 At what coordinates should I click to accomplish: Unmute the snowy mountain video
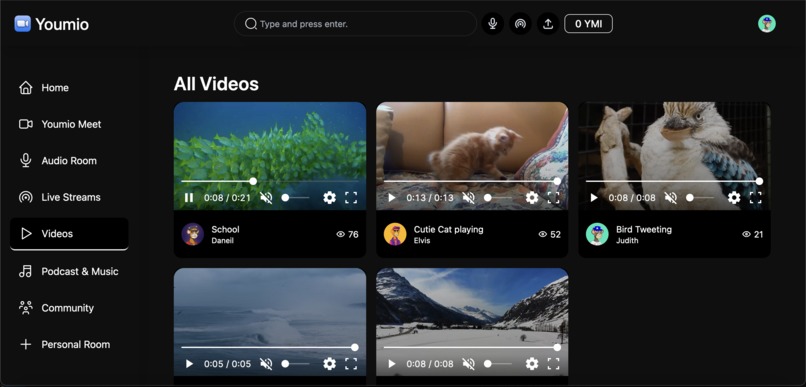click(x=469, y=364)
